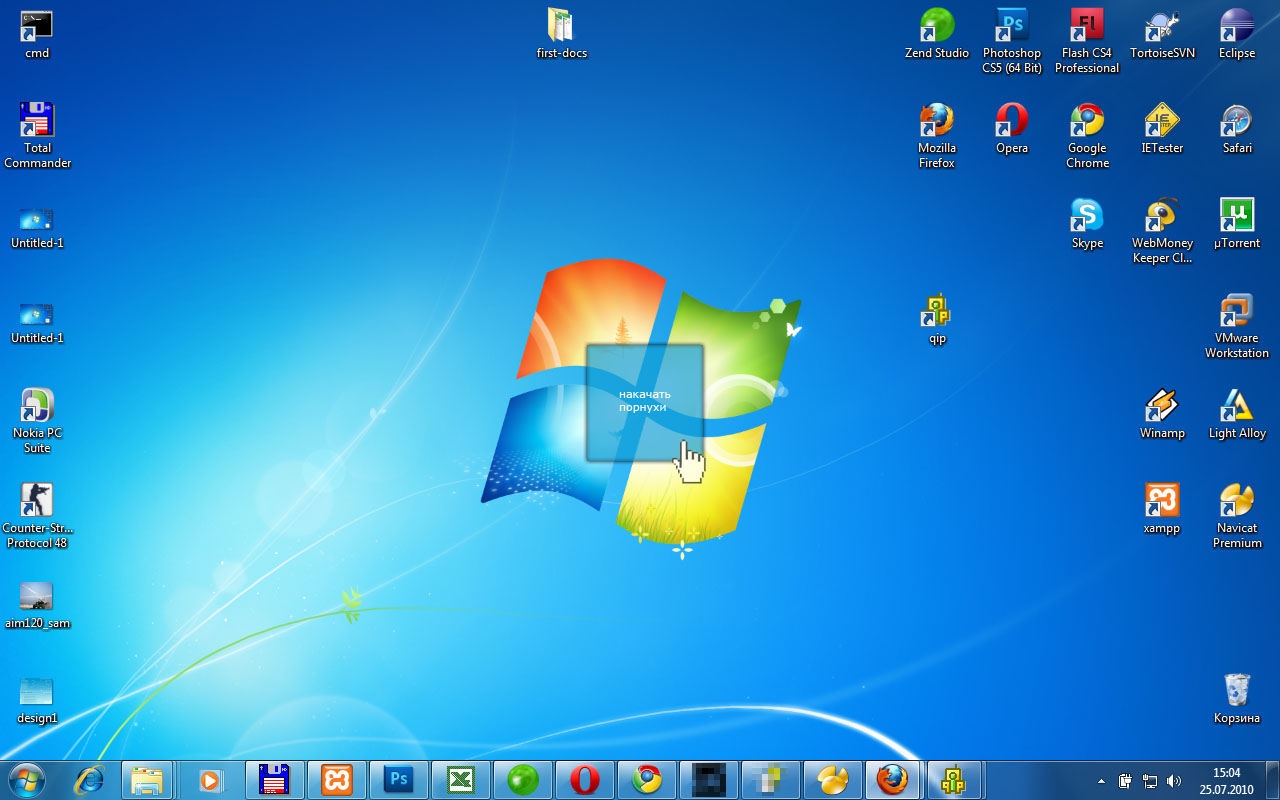Select Total Commander desktop icon
The height and width of the screenshot is (800, 1280).
tap(37, 135)
